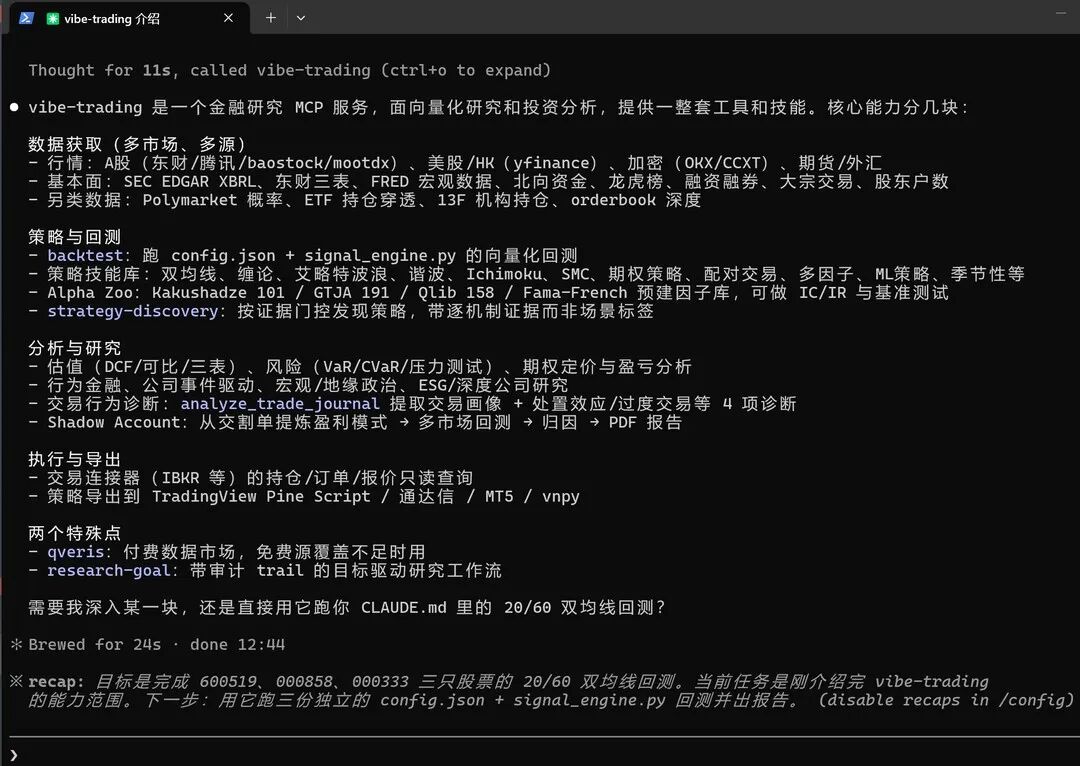Click the 'recap:' label
This screenshot has height=766, width=1080.
(56, 682)
